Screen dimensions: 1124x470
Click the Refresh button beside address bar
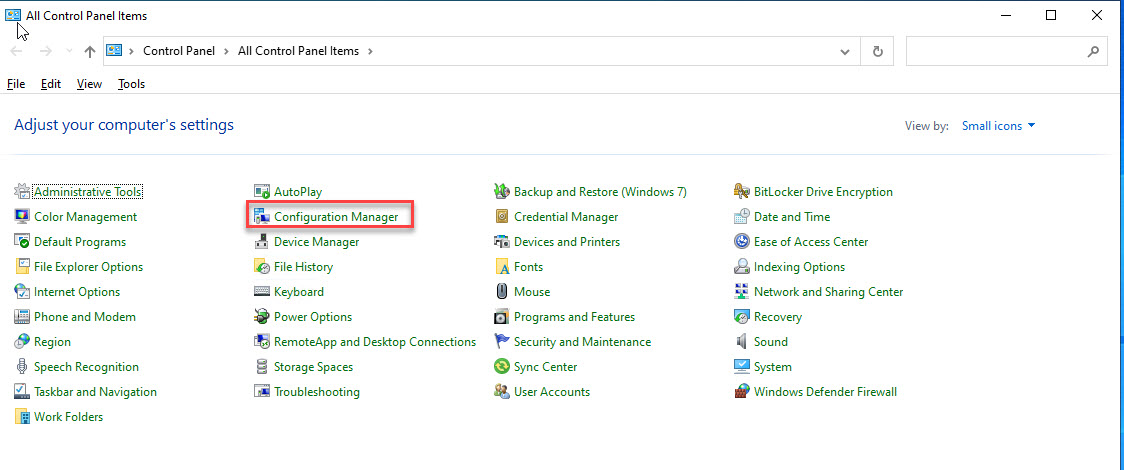[x=878, y=51]
